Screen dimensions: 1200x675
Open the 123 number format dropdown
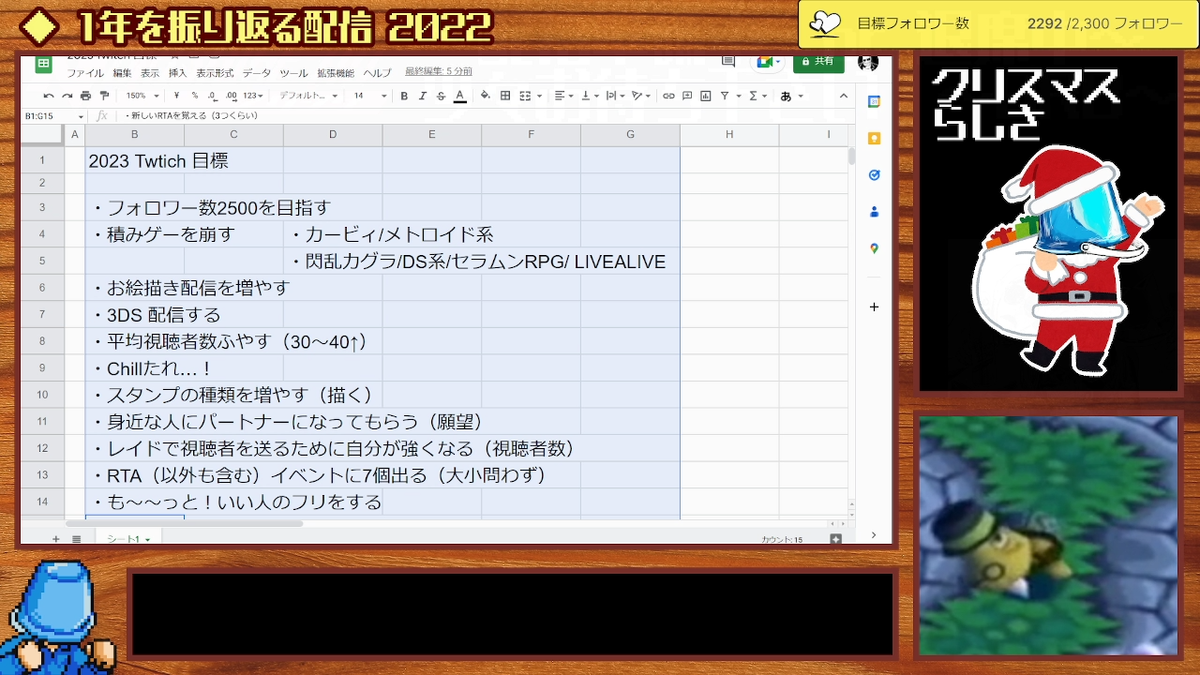point(254,96)
